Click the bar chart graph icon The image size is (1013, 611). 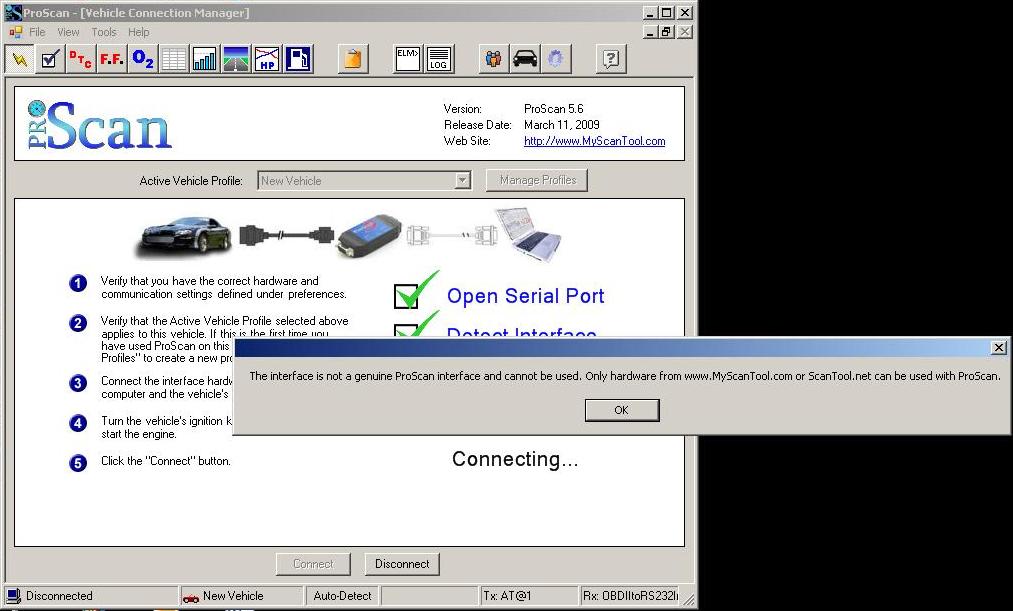(205, 59)
